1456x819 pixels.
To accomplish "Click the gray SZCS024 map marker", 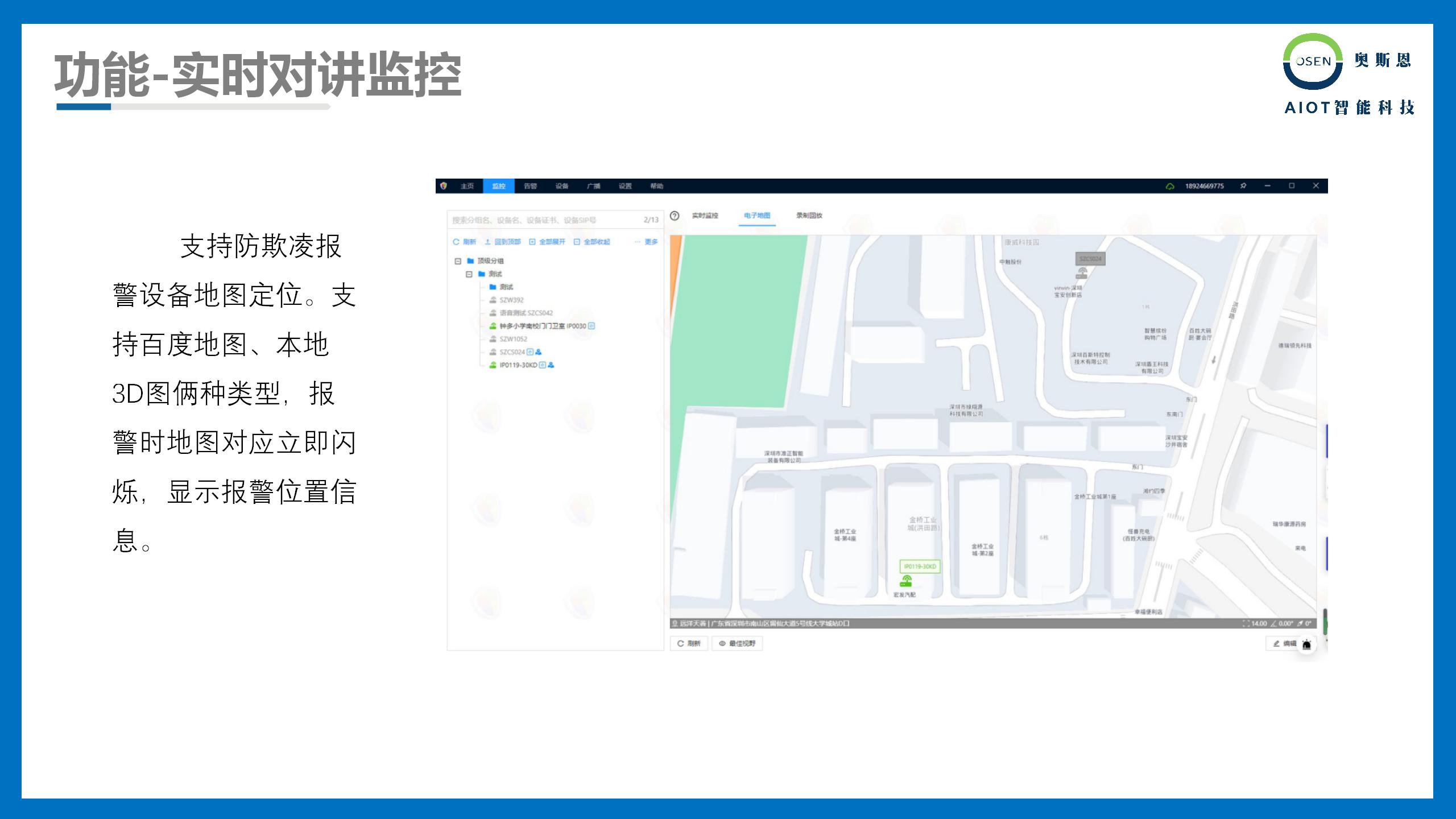I will 1082,272.
